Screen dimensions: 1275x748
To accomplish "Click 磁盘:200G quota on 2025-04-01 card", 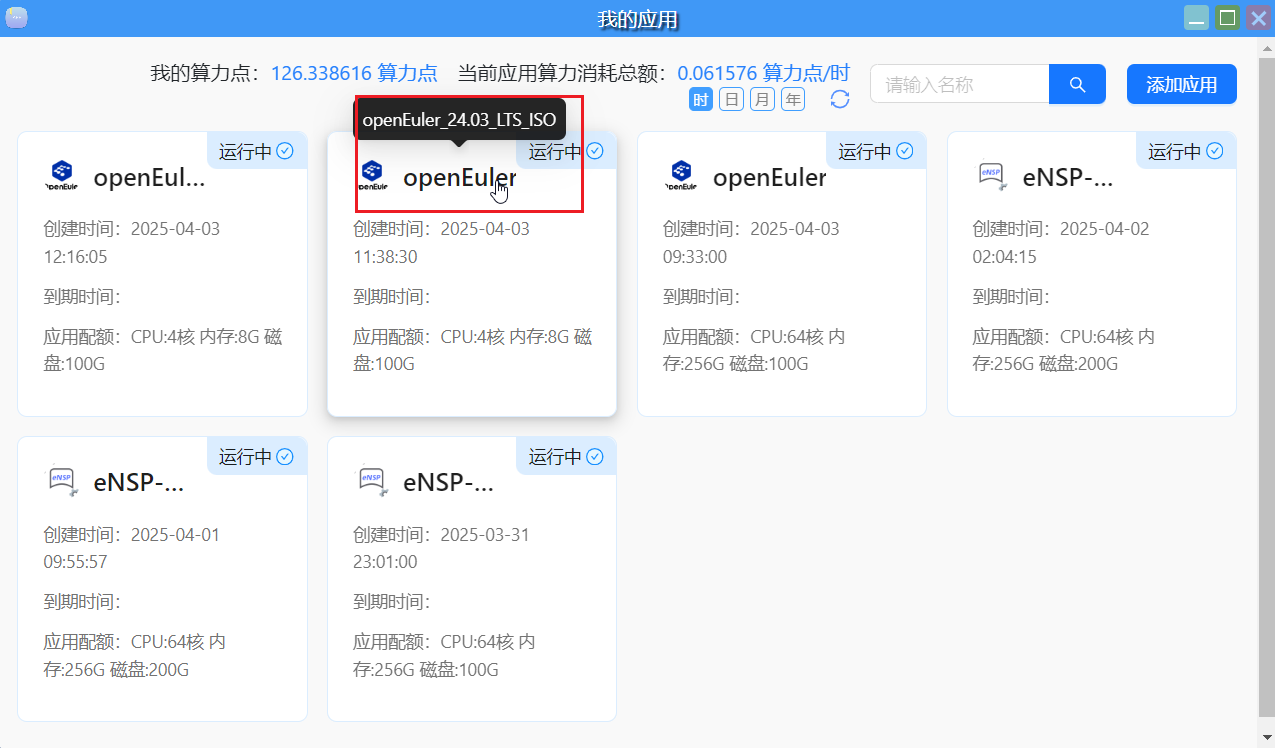I will pos(149,668).
